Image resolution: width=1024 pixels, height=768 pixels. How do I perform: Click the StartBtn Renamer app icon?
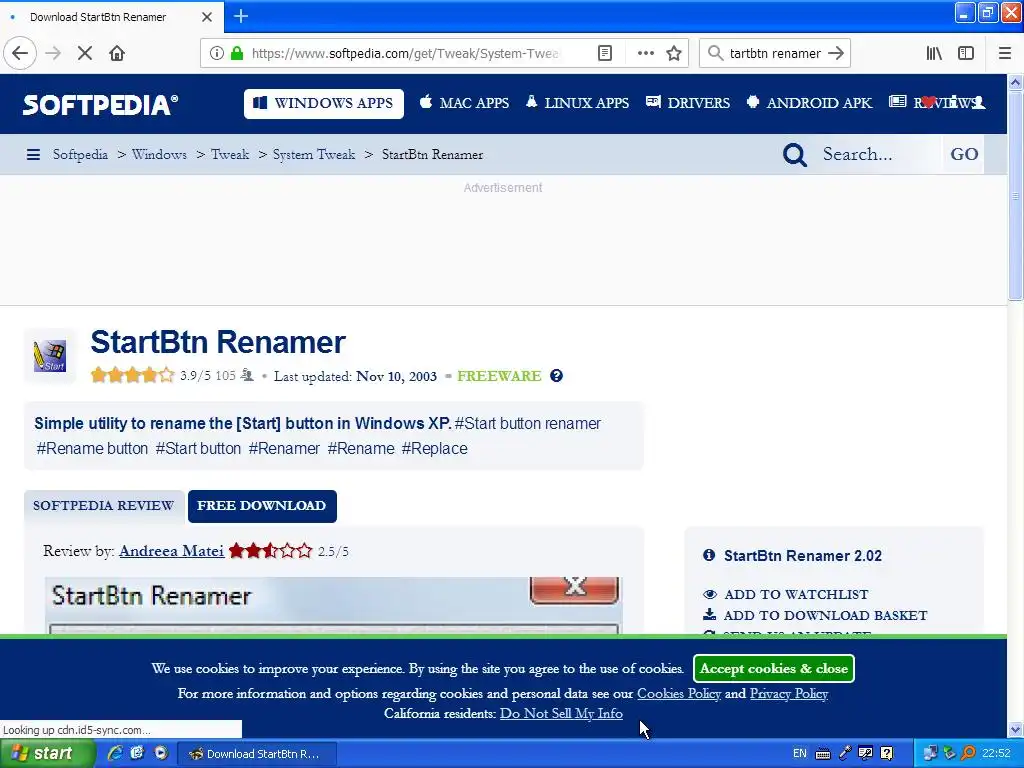click(x=50, y=356)
